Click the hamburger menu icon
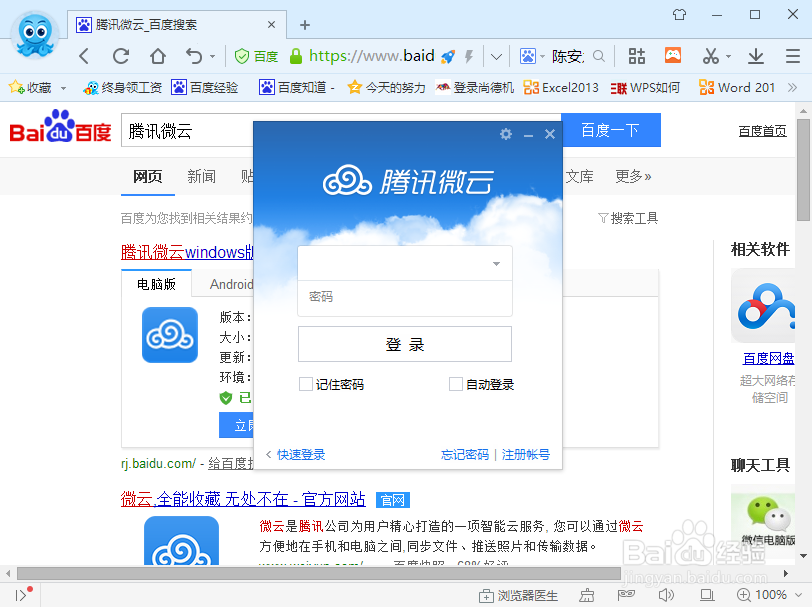Viewport: 812px width, 607px height. [793, 56]
